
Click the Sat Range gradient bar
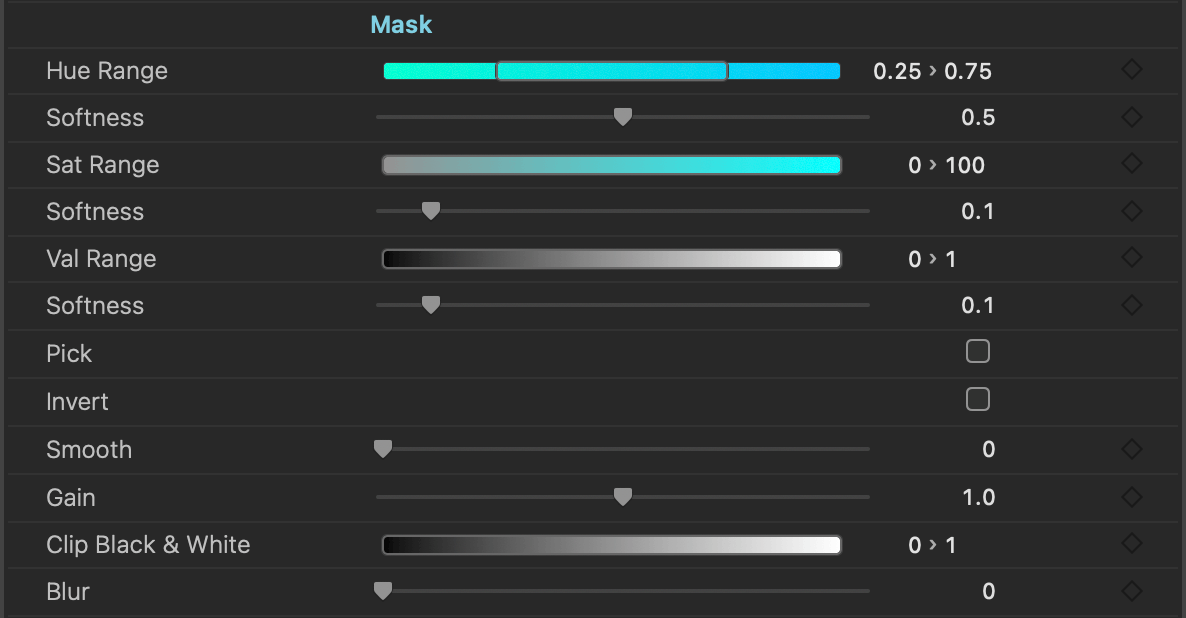611,165
